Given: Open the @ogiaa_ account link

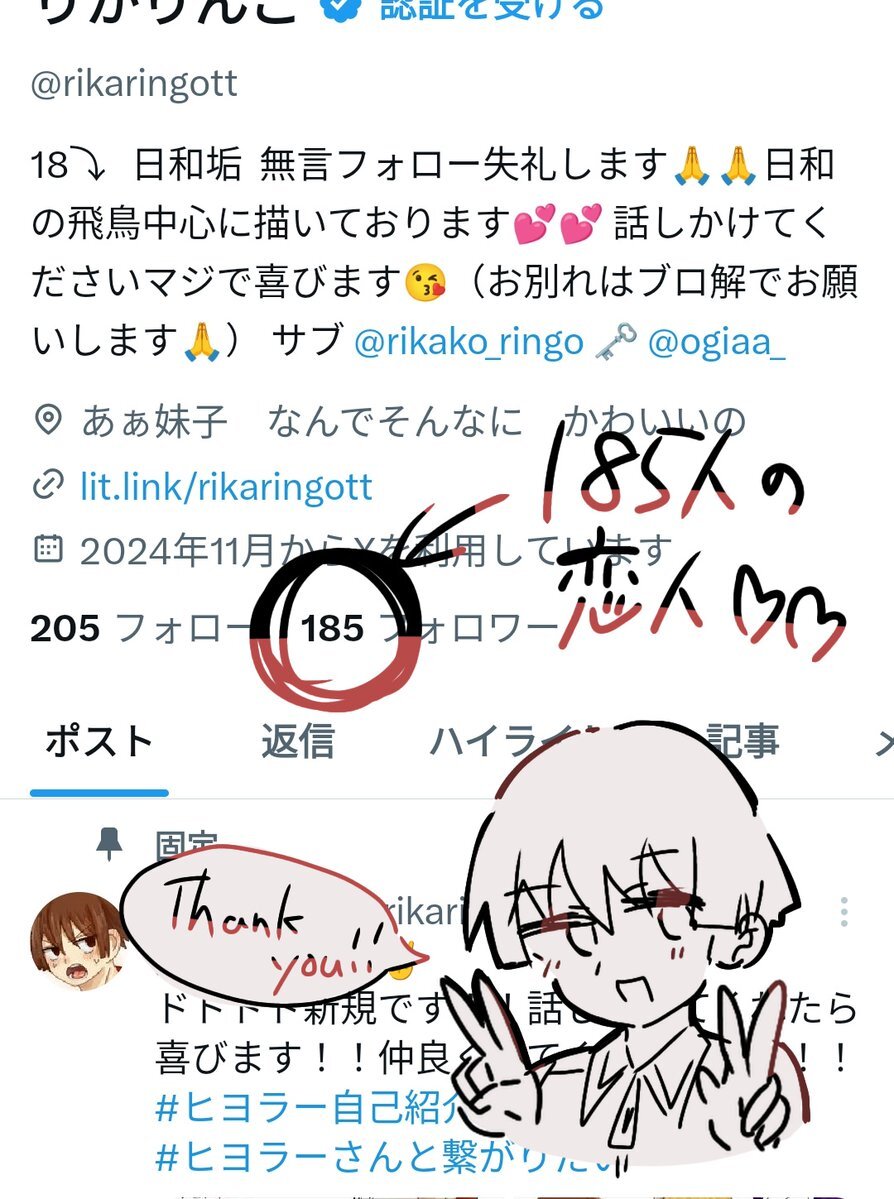Looking at the screenshot, I should pyautogui.click(x=717, y=342).
